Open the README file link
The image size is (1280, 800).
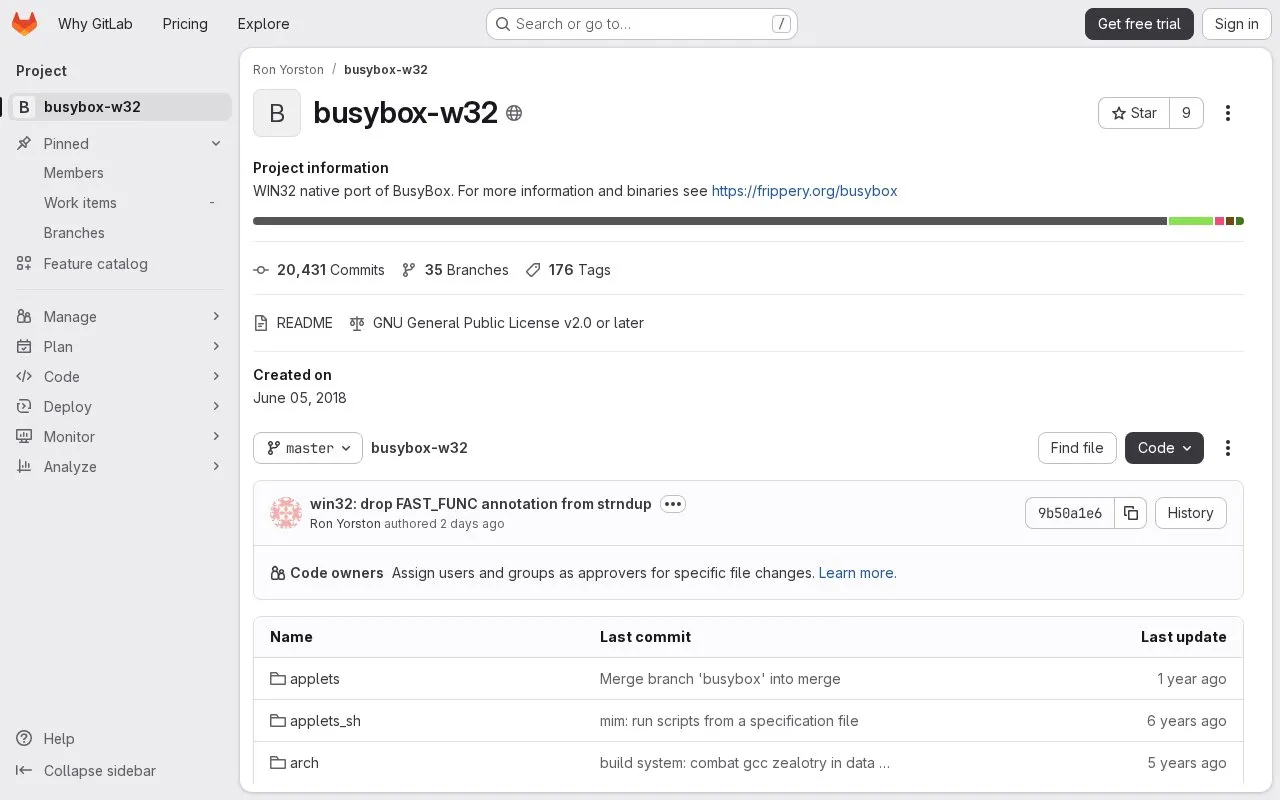click(x=293, y=323)
